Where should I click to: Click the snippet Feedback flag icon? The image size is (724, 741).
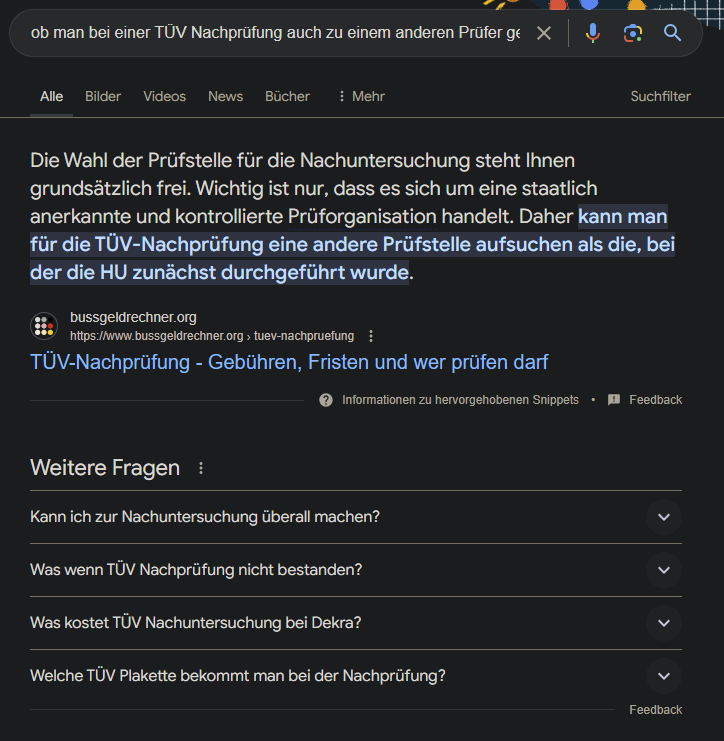[614, 400]
